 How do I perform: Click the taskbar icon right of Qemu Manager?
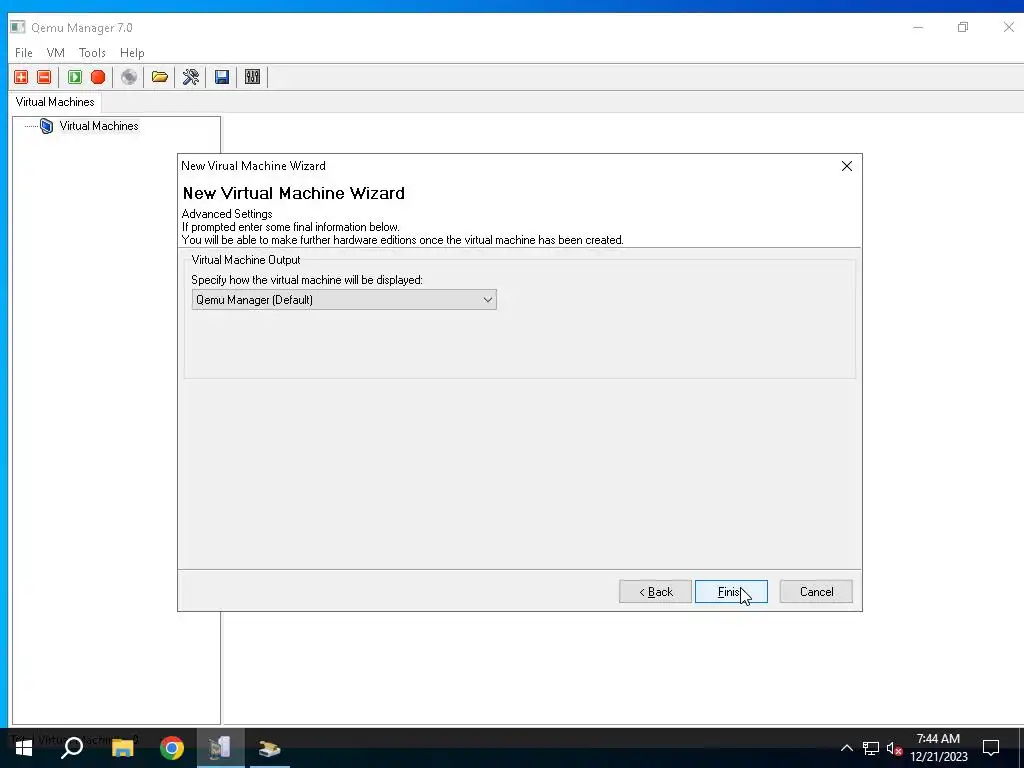[269, 748]
